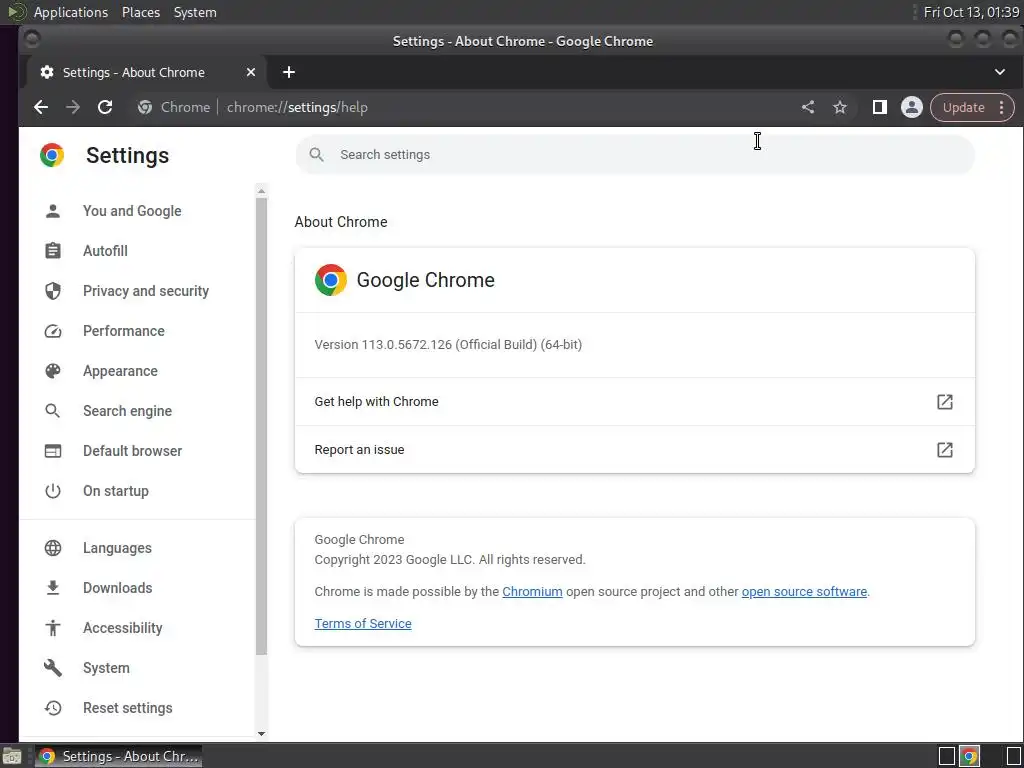Click the Get help with Chrome row
Screen dimensions: 1024x768
click(635, 402)
